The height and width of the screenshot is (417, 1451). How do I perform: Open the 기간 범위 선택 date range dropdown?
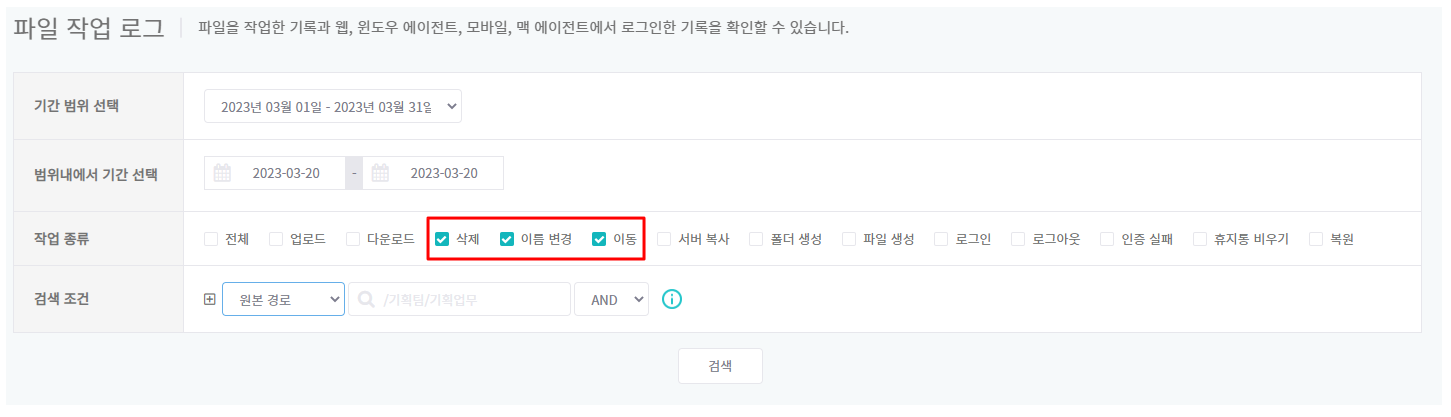point(333,107)
